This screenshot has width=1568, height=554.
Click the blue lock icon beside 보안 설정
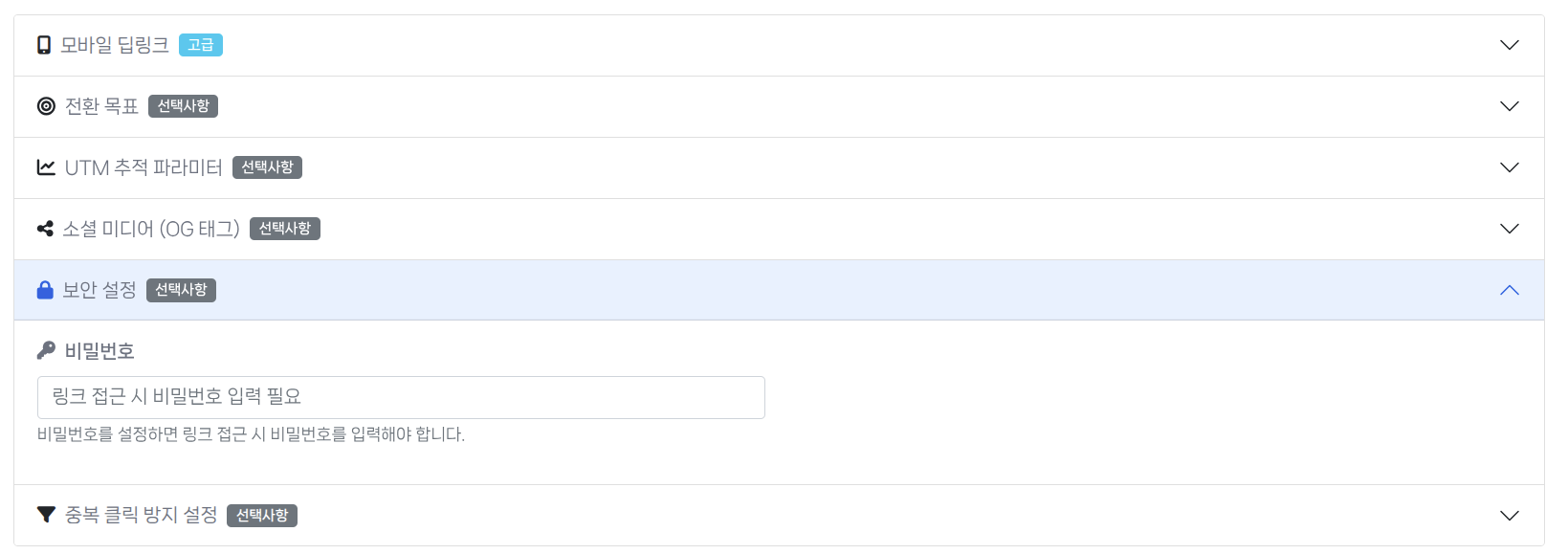tap(45, 290)
